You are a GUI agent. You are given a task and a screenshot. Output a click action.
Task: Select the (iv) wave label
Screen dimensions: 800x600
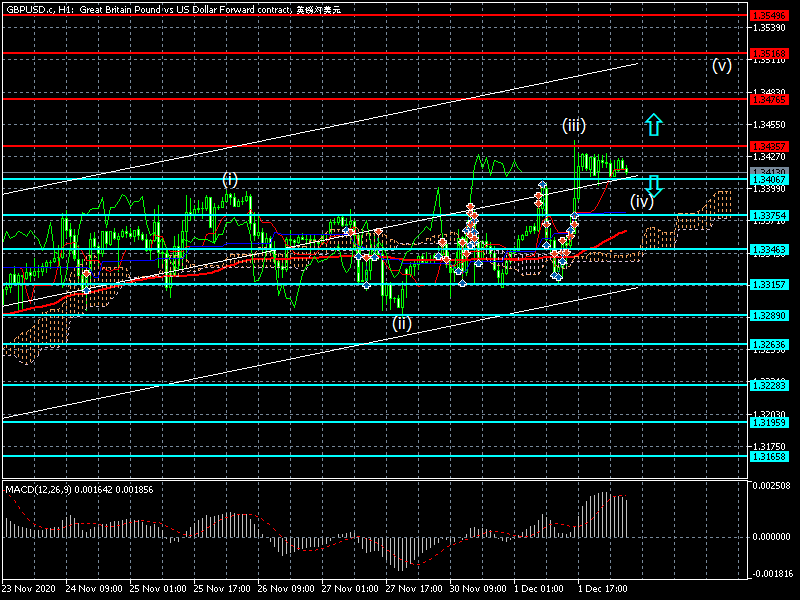(x=641, y=201)
